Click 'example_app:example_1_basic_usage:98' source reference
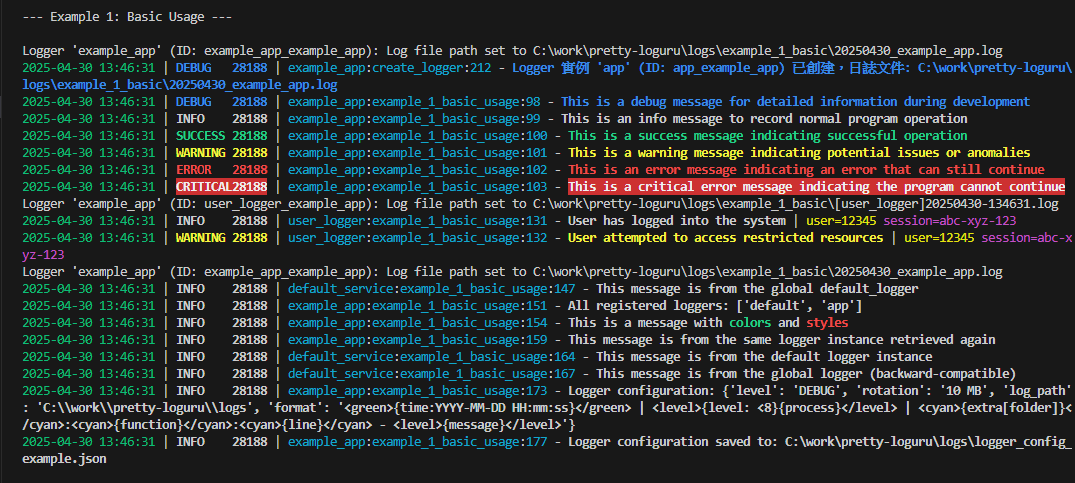This screenshot has height=483, width=1075. pos(414,102)
